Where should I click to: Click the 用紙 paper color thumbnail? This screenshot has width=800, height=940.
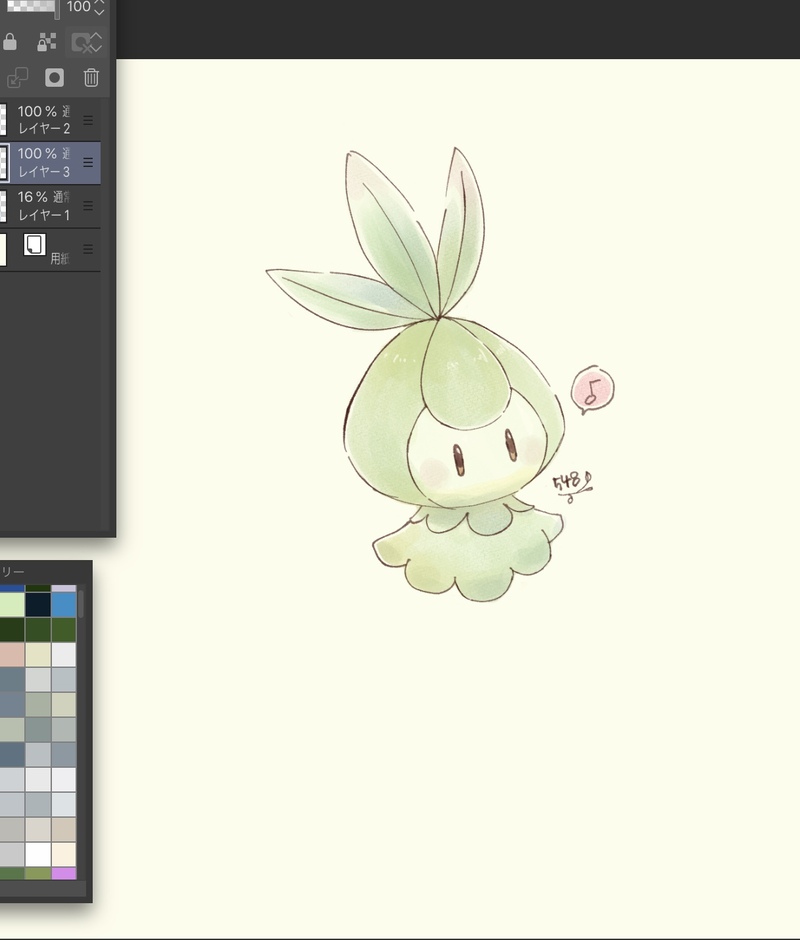(x=3, y=249)
